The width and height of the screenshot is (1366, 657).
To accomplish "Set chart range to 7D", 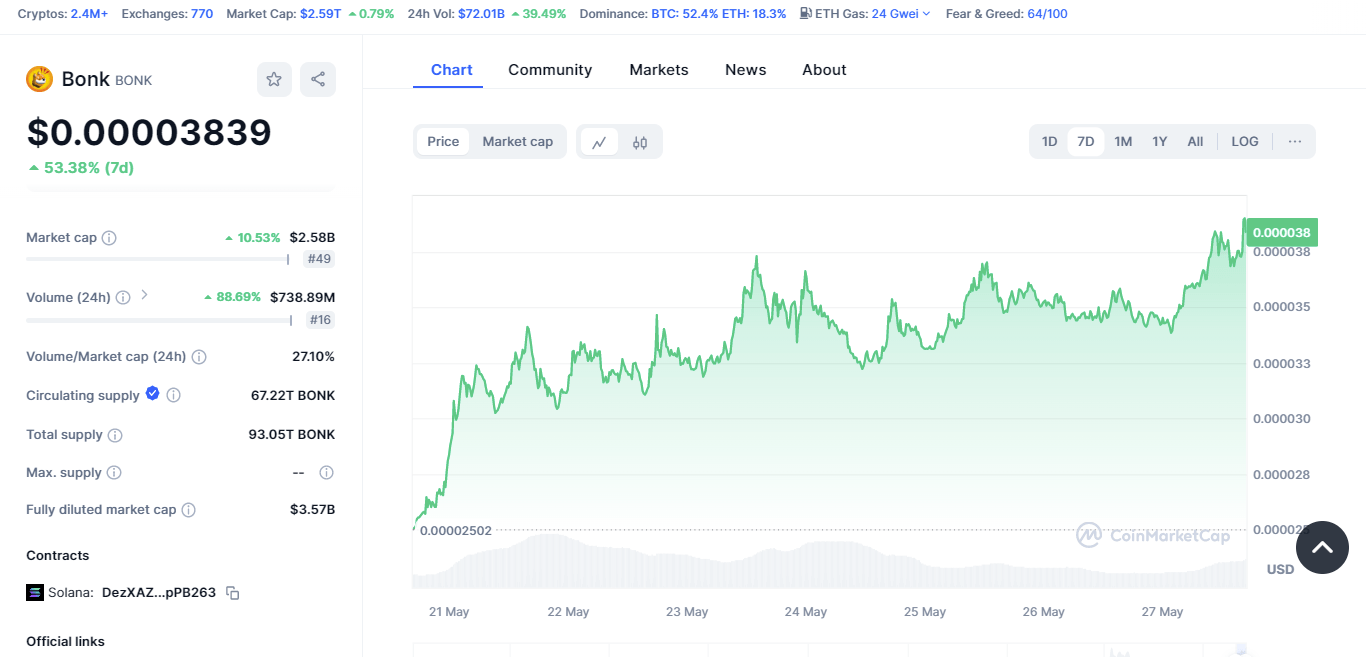I will point(1086,141).
